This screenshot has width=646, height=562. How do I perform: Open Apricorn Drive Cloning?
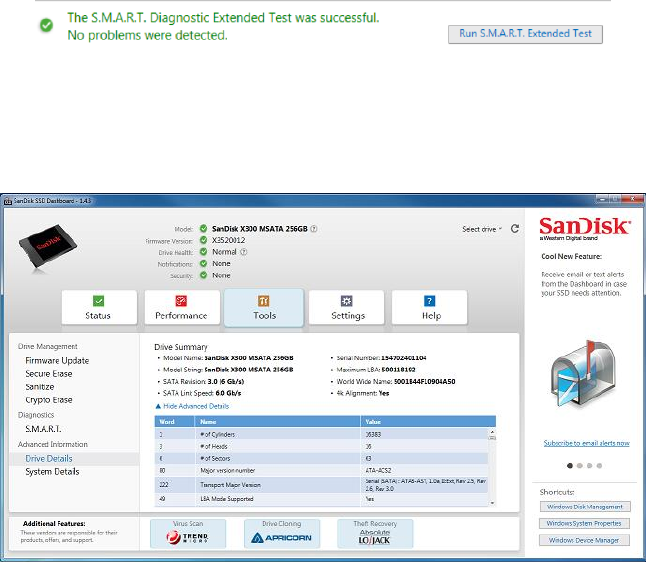pos(282,534)
